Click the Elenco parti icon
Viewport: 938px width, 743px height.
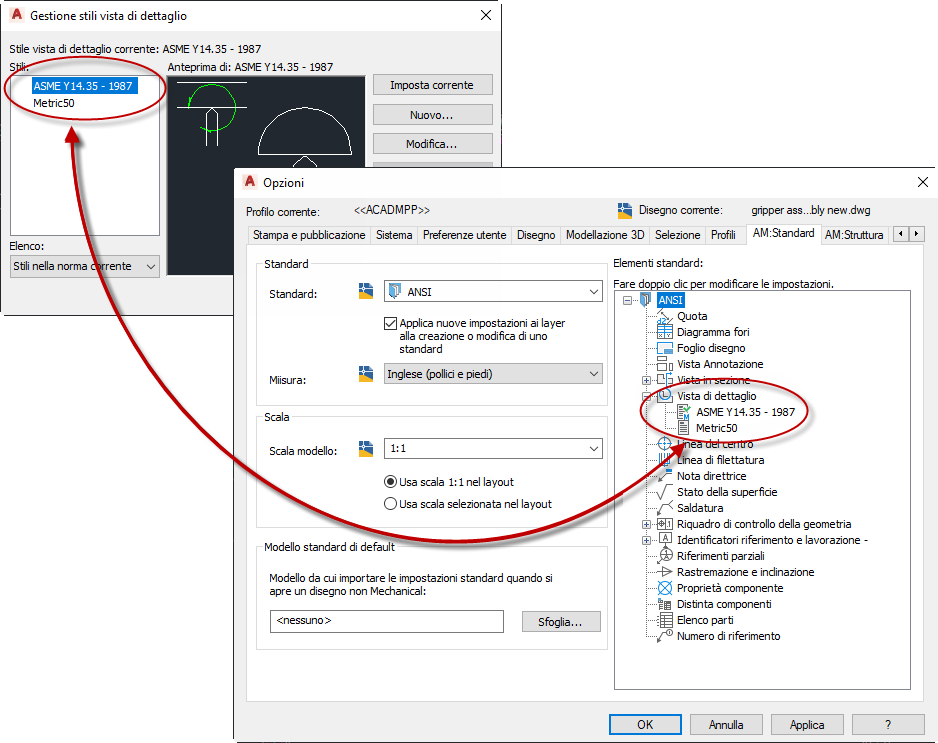665,620
